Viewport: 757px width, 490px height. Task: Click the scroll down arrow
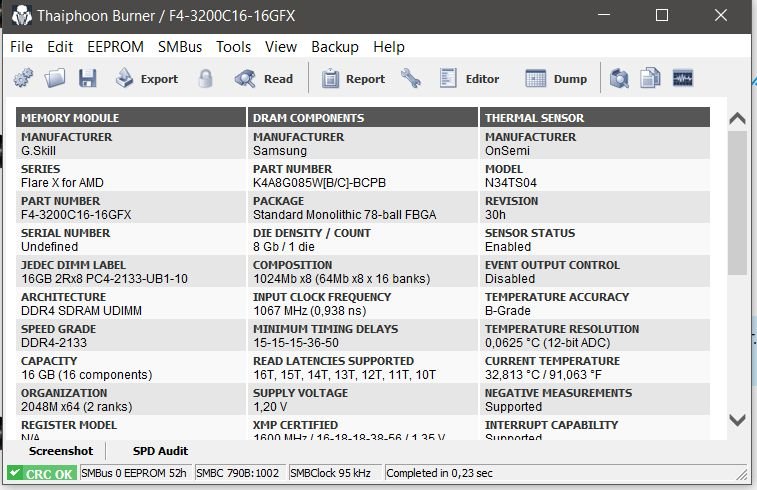click(737, 420)
